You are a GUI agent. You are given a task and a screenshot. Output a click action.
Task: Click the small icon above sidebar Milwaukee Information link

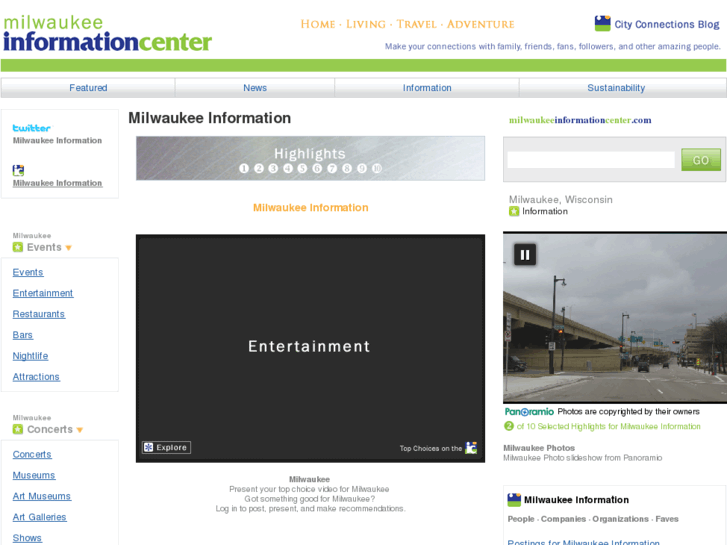click(x=18, y=170)
